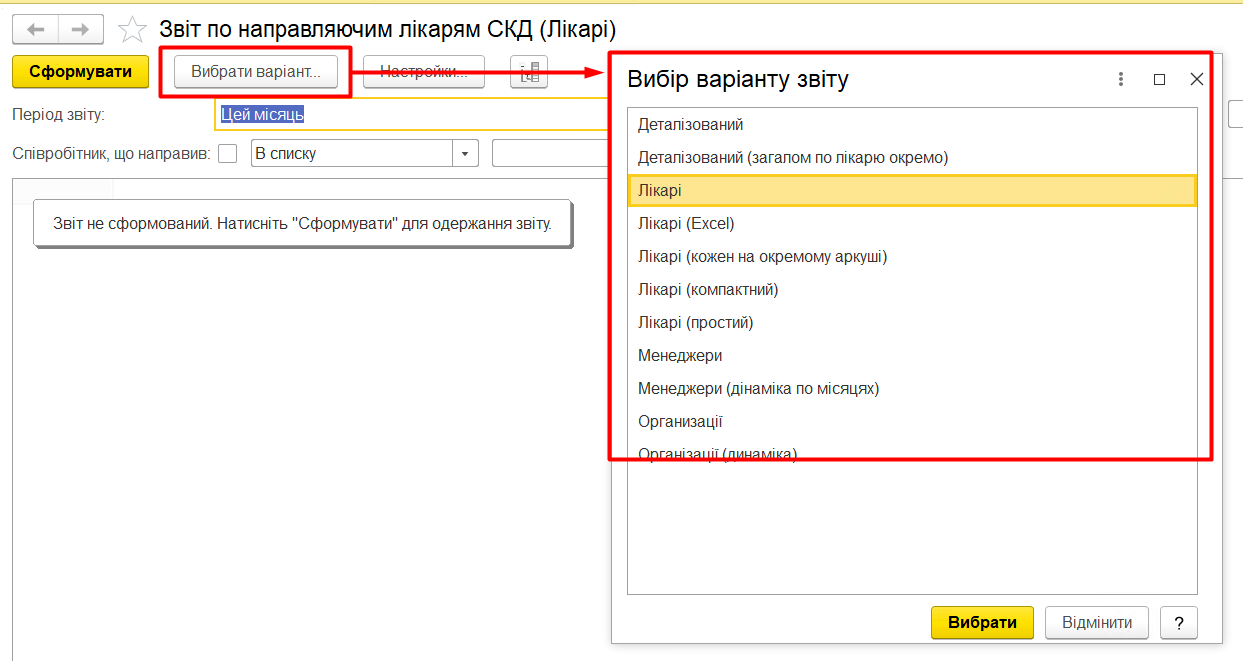Click the back navigation arrow
The width and height of the screenshot is (1243, 661).
(36, 29)
